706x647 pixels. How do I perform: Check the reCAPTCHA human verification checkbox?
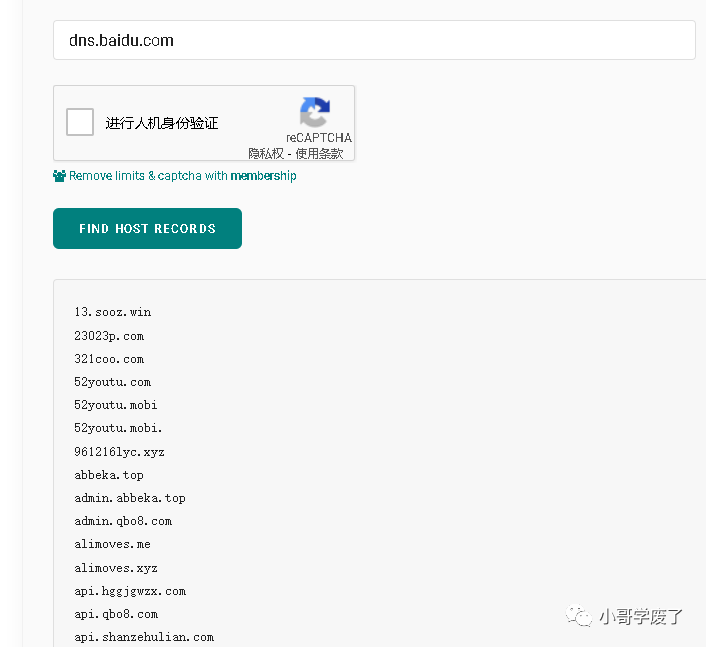(80, 122)
